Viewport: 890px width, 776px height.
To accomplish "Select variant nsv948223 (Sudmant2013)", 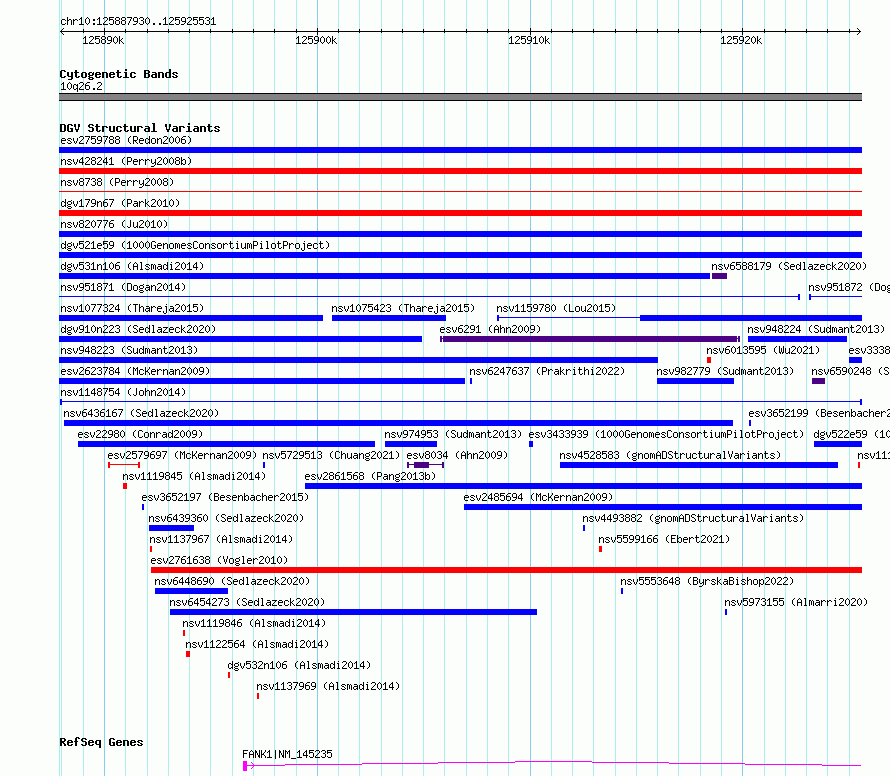I will point(129,350).
